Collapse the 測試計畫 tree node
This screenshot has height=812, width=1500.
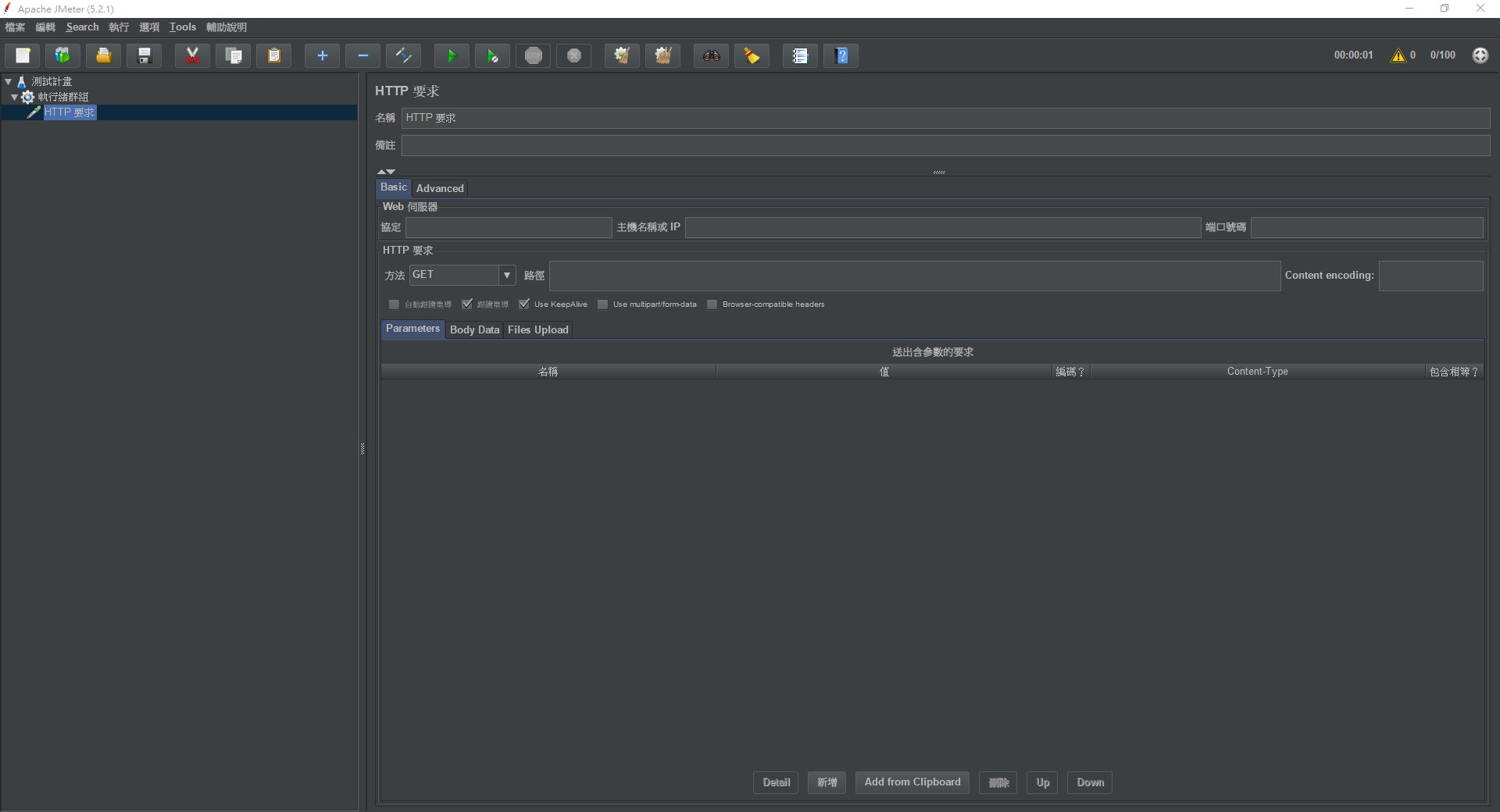coord(9,81)
